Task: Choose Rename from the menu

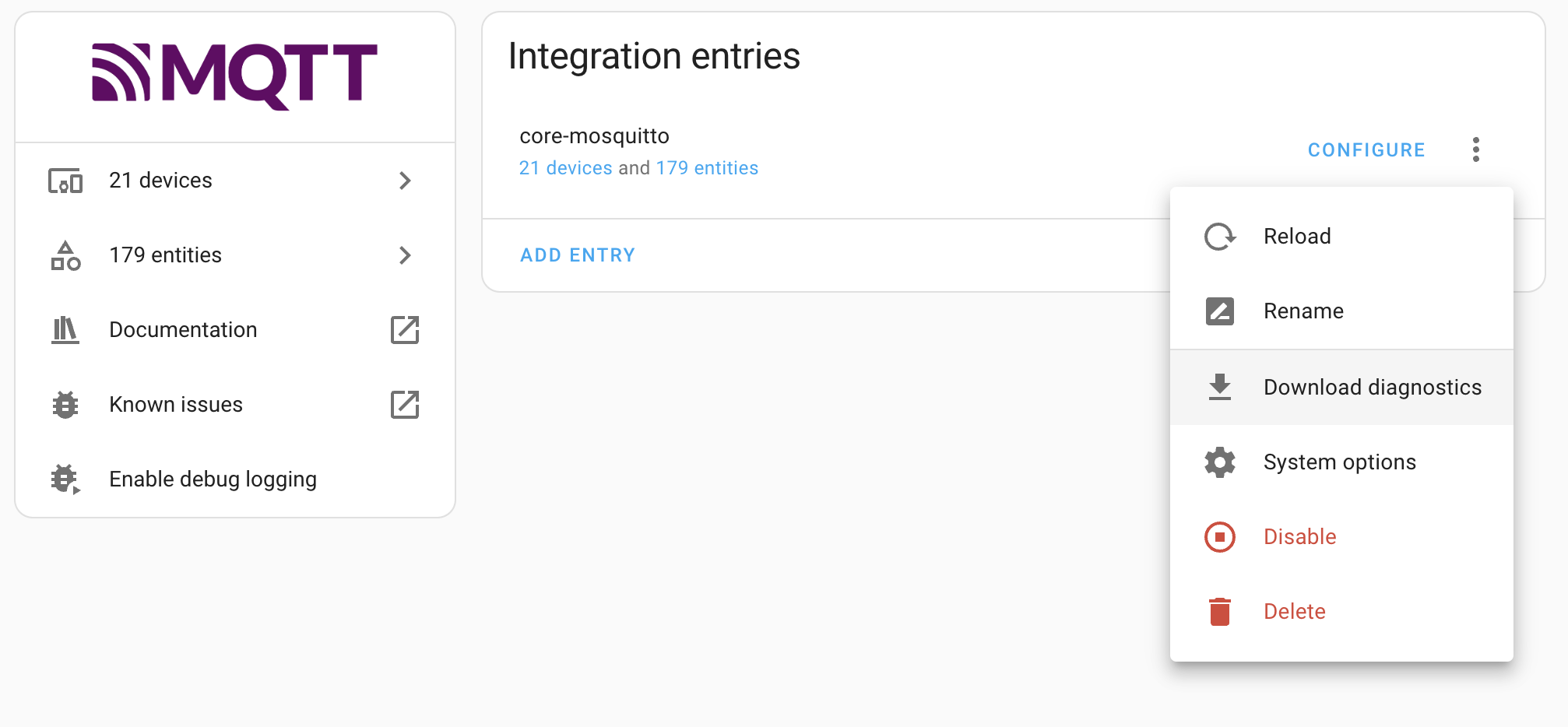Action: (x=1303, y=311)
